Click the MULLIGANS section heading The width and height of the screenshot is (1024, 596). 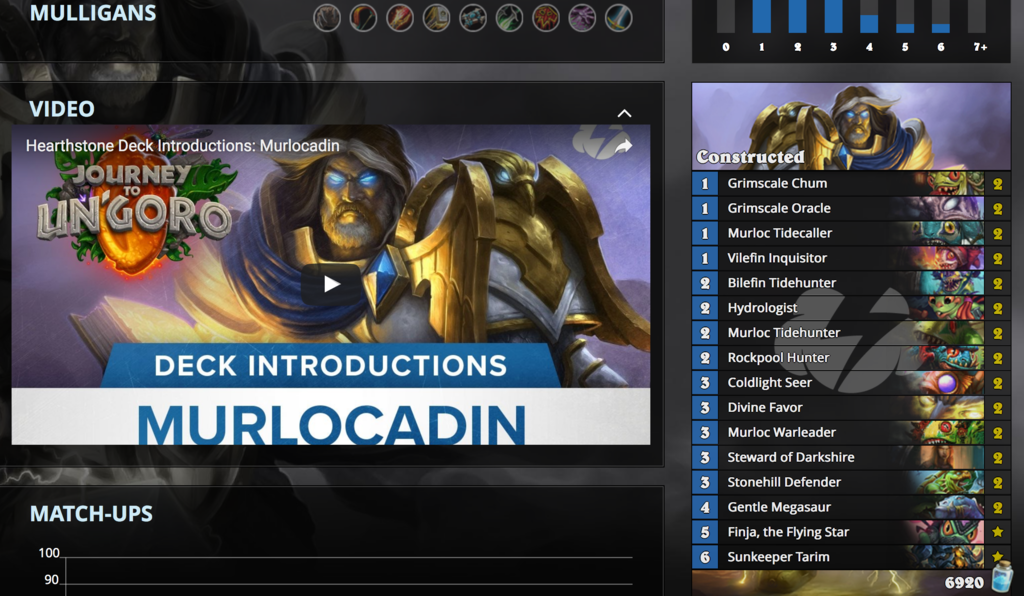93,13
